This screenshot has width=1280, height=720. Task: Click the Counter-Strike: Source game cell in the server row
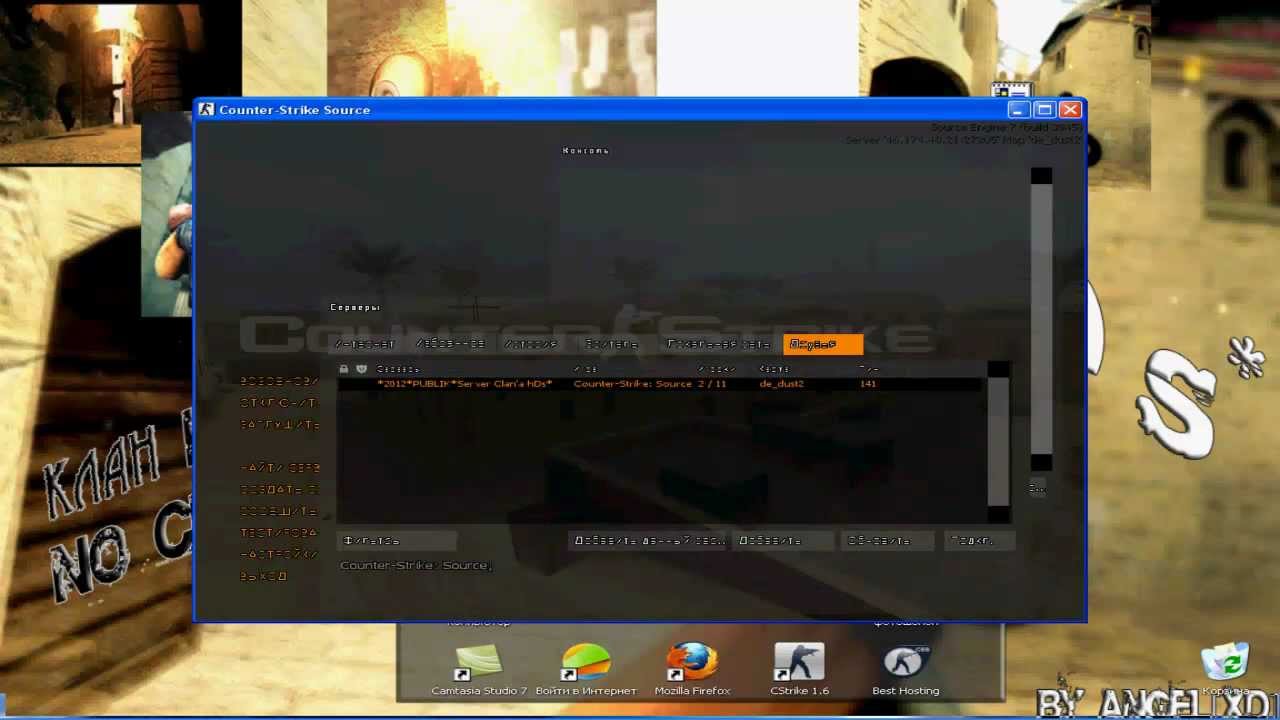tap(632, 384)
